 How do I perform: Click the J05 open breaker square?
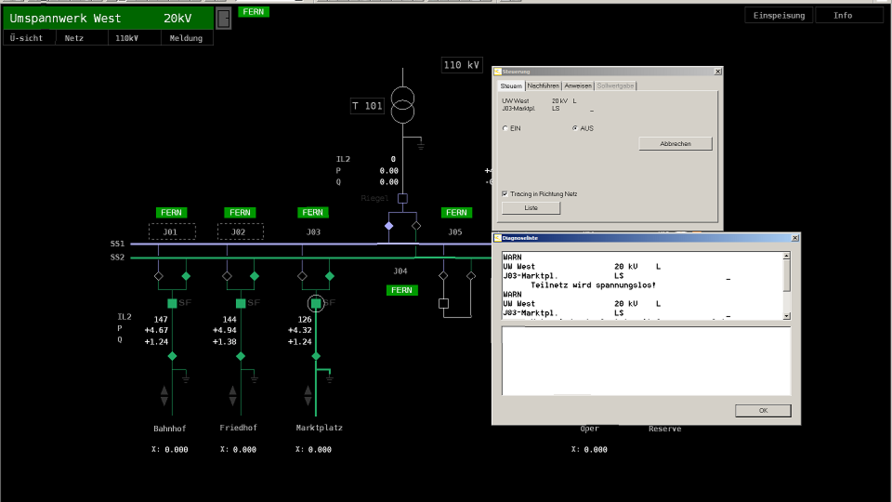(444, 303)
